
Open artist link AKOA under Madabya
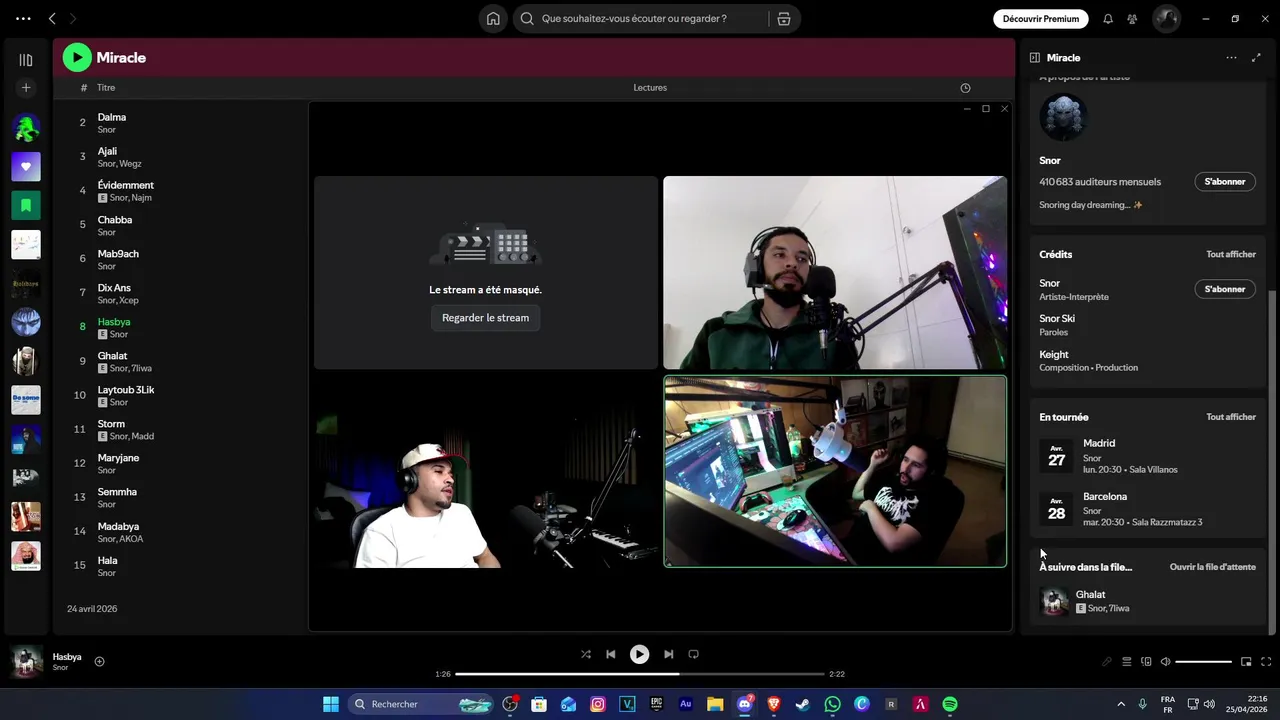(131, 539)
